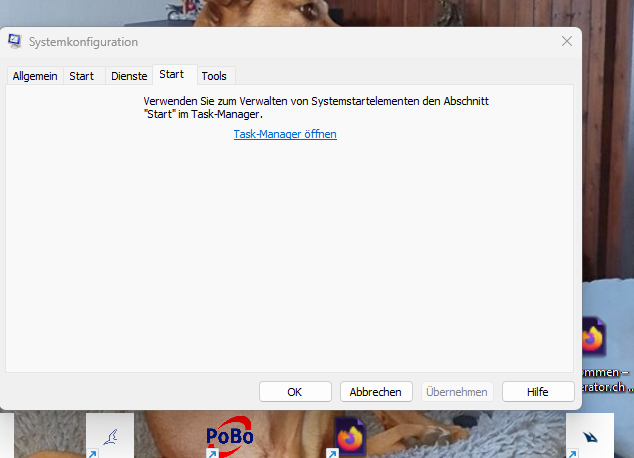Open the Start tab next to Allgemein

point(82,76)
